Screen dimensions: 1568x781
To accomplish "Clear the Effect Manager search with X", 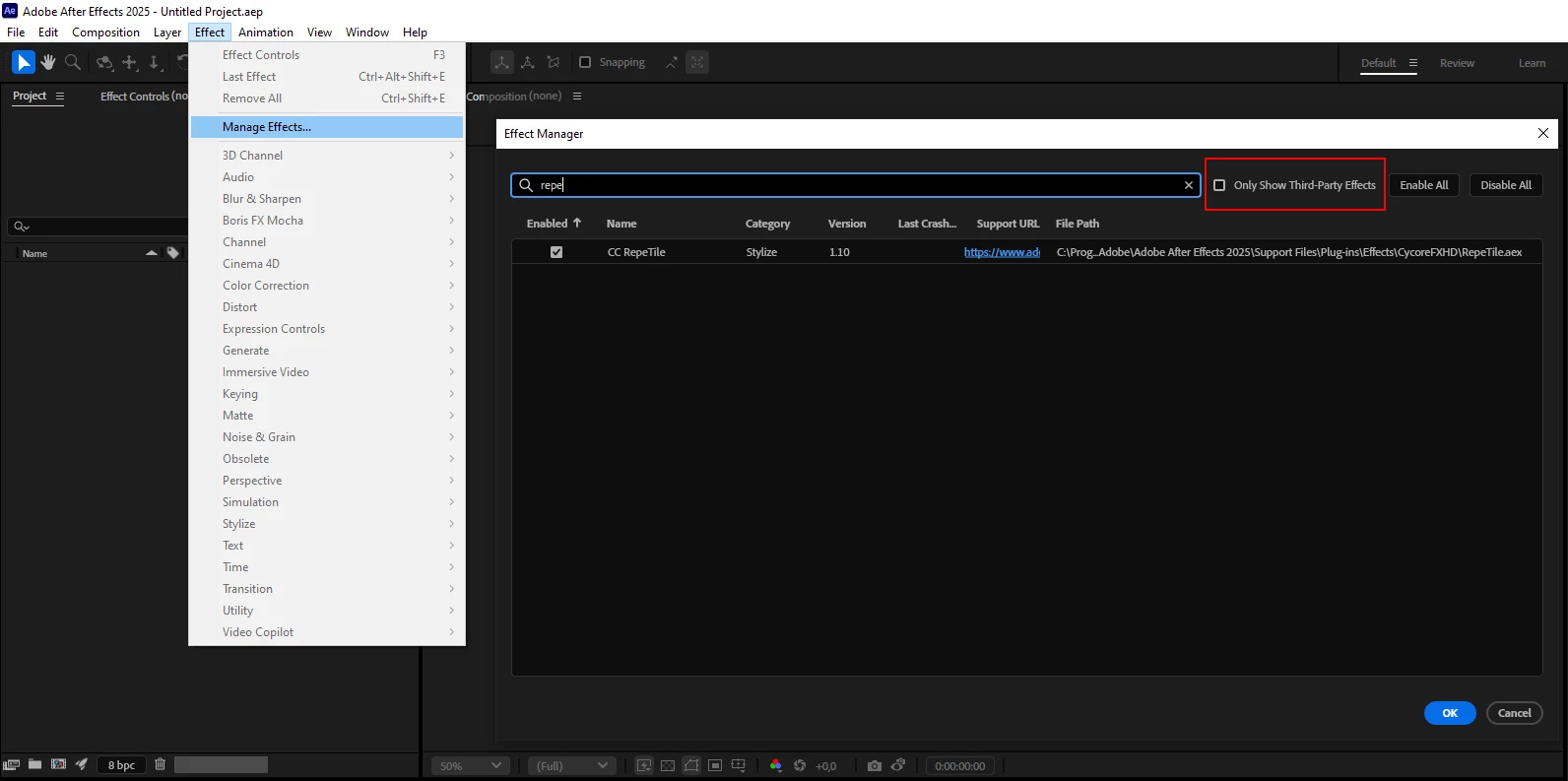I will pos(1189,185).
